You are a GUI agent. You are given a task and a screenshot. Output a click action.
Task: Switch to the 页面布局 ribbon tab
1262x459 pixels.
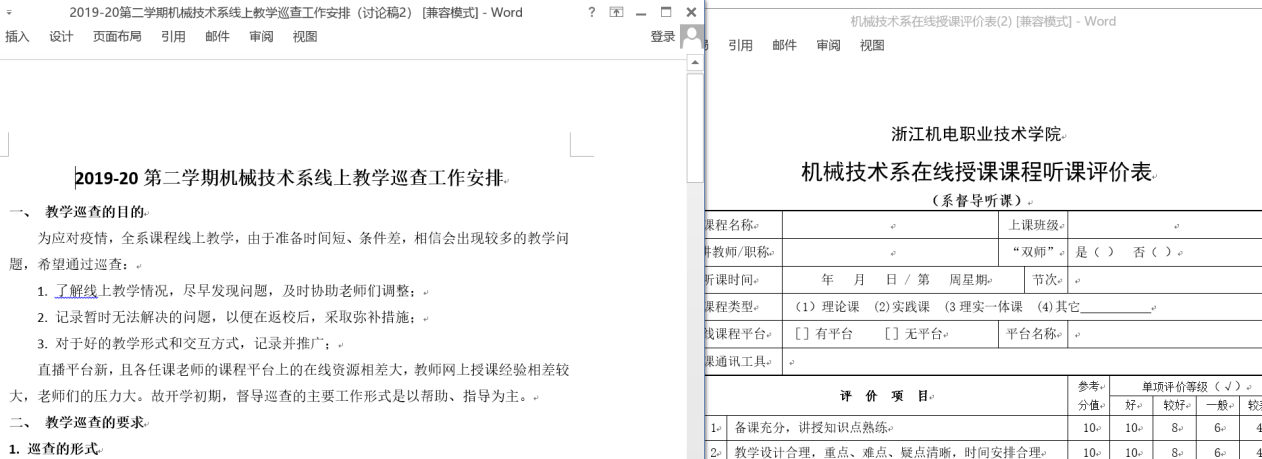117,37
